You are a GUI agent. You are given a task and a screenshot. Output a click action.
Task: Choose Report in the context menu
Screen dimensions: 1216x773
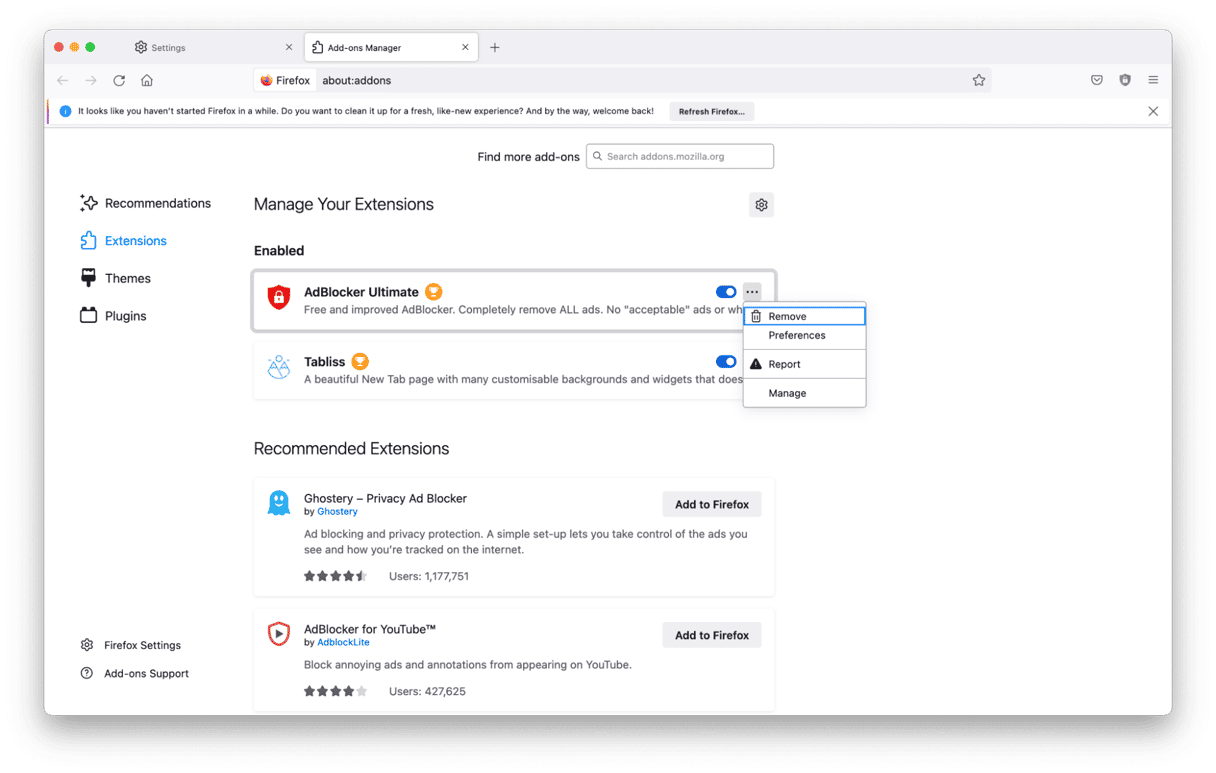[805, 364]
